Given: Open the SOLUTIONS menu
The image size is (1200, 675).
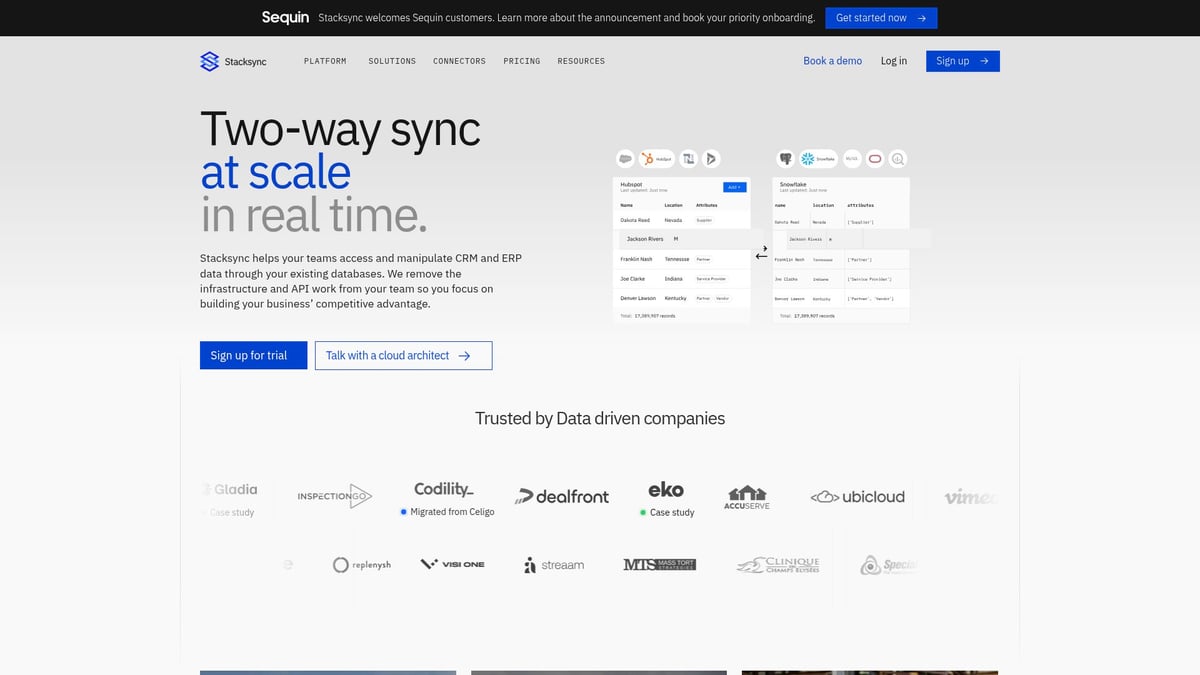Looking at the screenshot, I should (x=392, y=61).
